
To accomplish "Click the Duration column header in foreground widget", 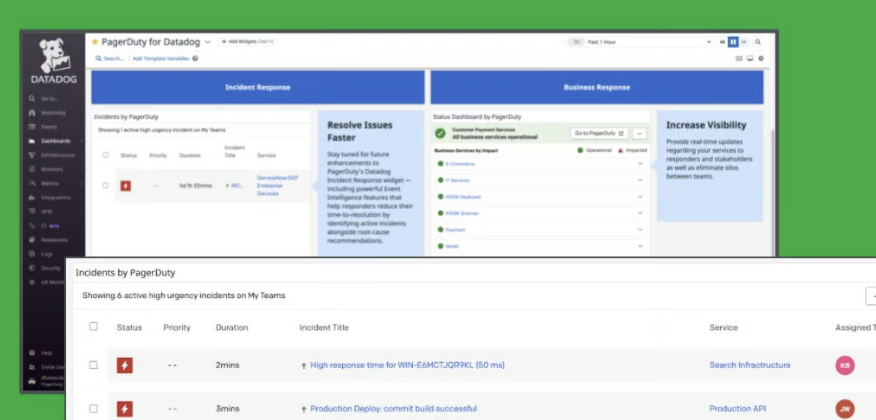I will coord(232,328).
